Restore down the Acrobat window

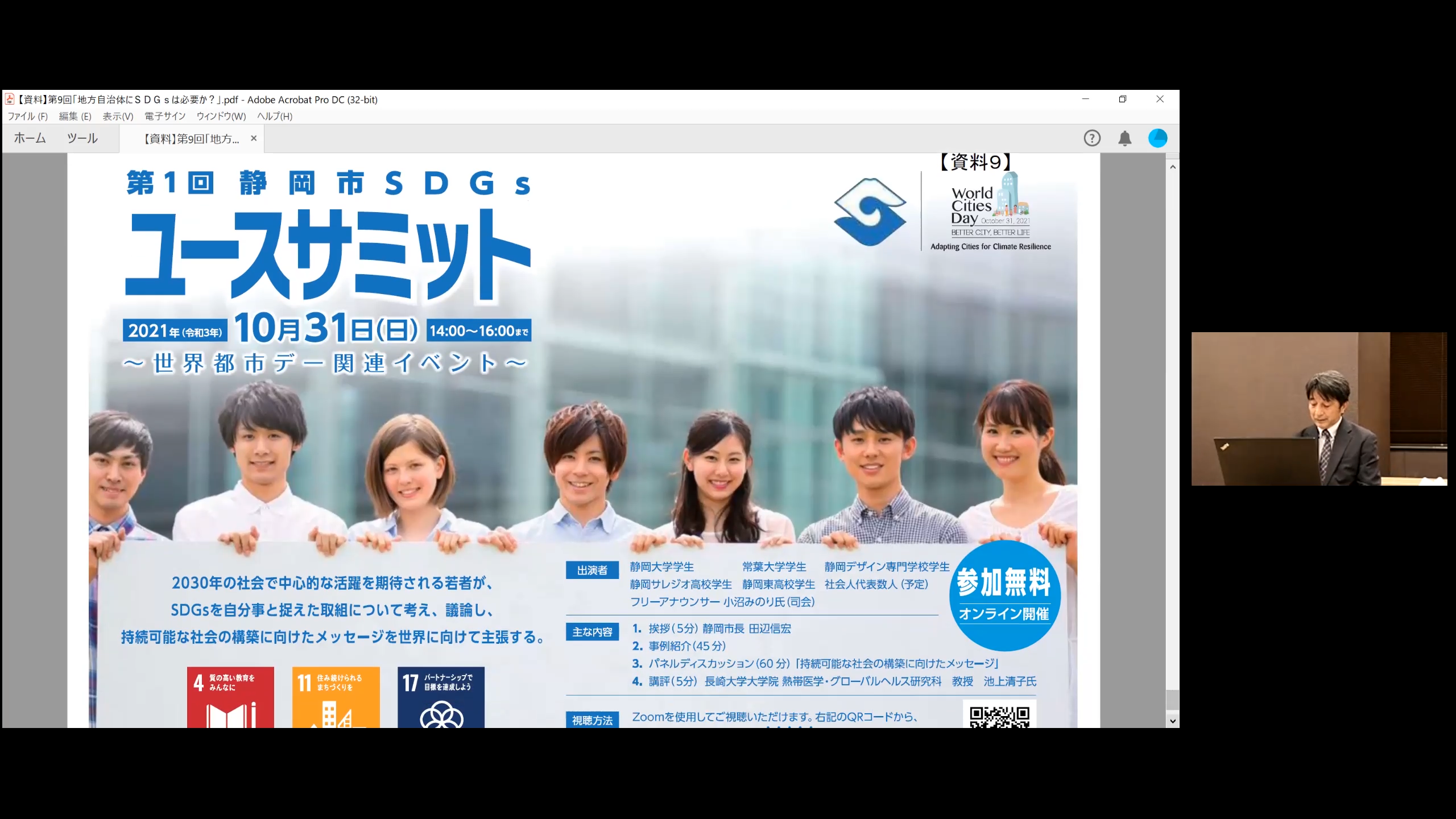[x=1122, y=99]
